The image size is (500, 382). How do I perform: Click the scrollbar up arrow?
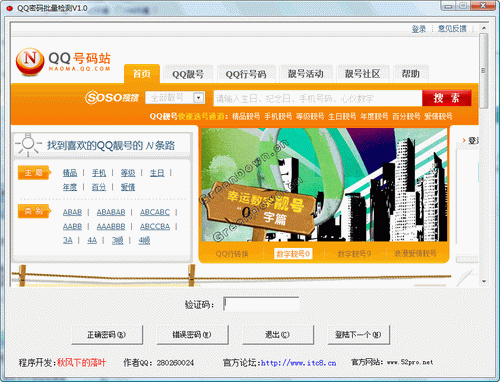(484, 28)
